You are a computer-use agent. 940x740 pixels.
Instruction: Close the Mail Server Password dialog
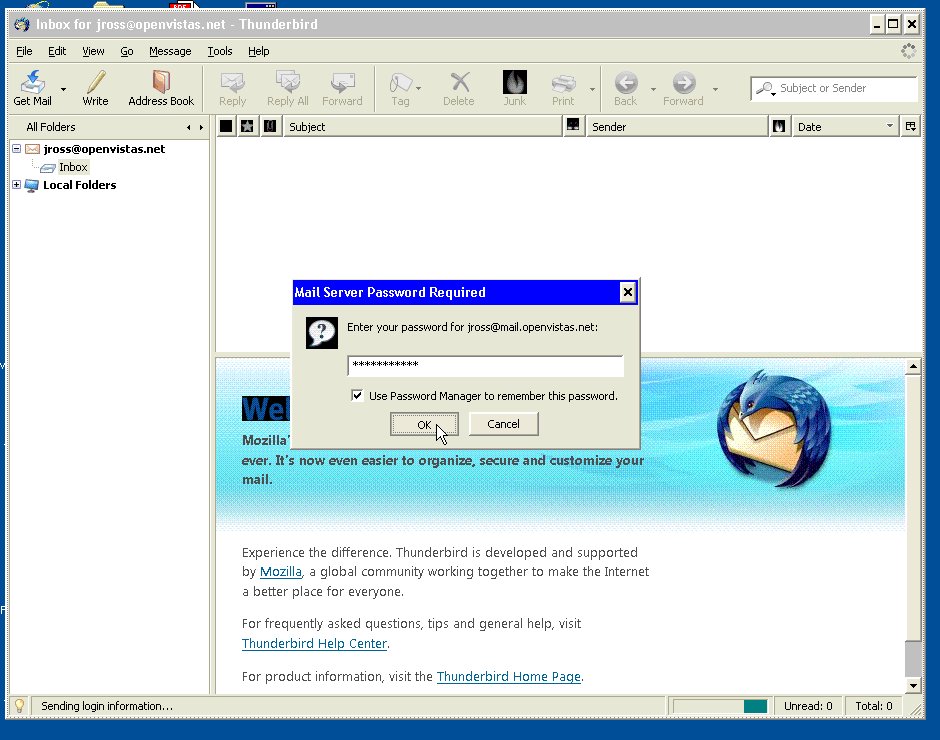coord(628,292)
